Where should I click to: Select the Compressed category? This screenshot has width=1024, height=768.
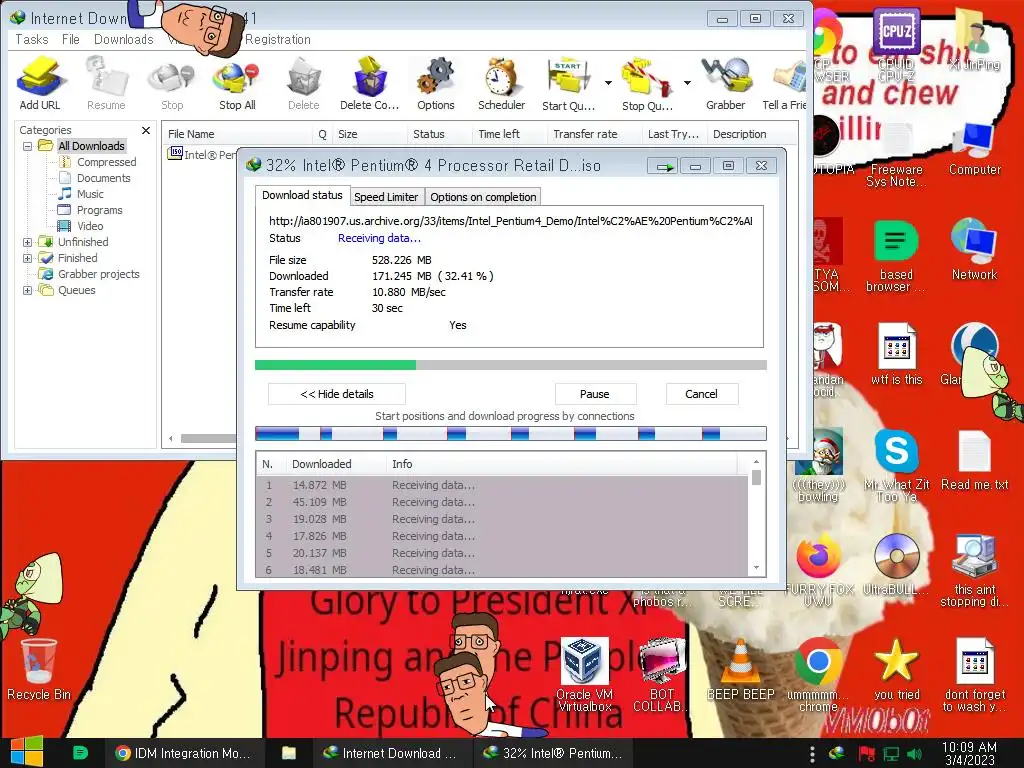(x=106, y=162)
